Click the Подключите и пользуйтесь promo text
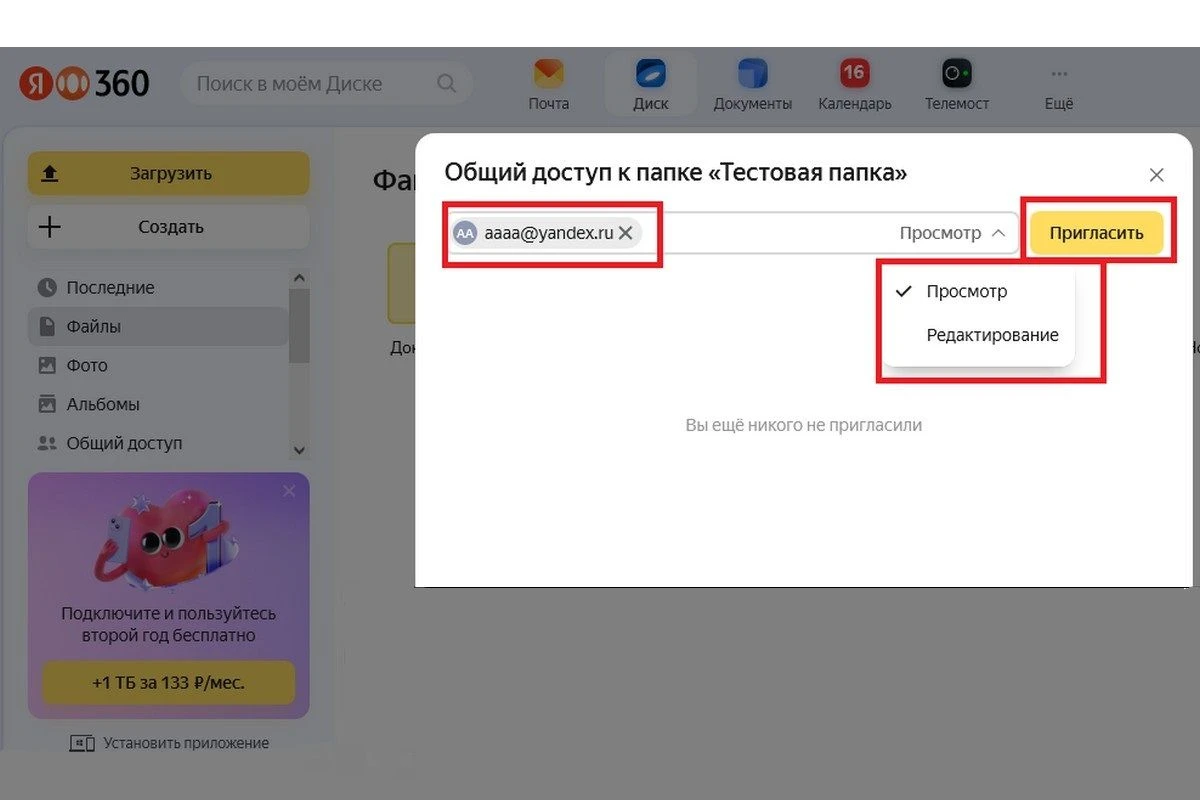Screen dimensions: 1200x800 [x=169, y=624]
